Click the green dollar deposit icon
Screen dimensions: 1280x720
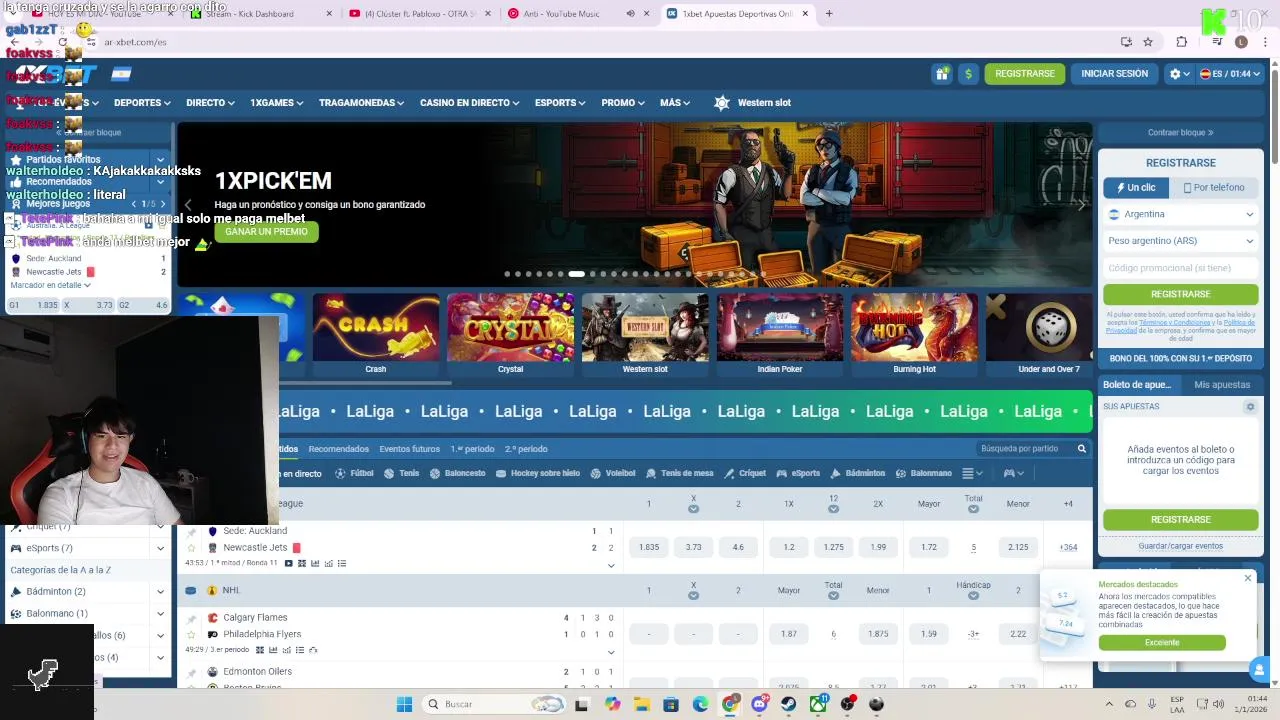(968, 73)
